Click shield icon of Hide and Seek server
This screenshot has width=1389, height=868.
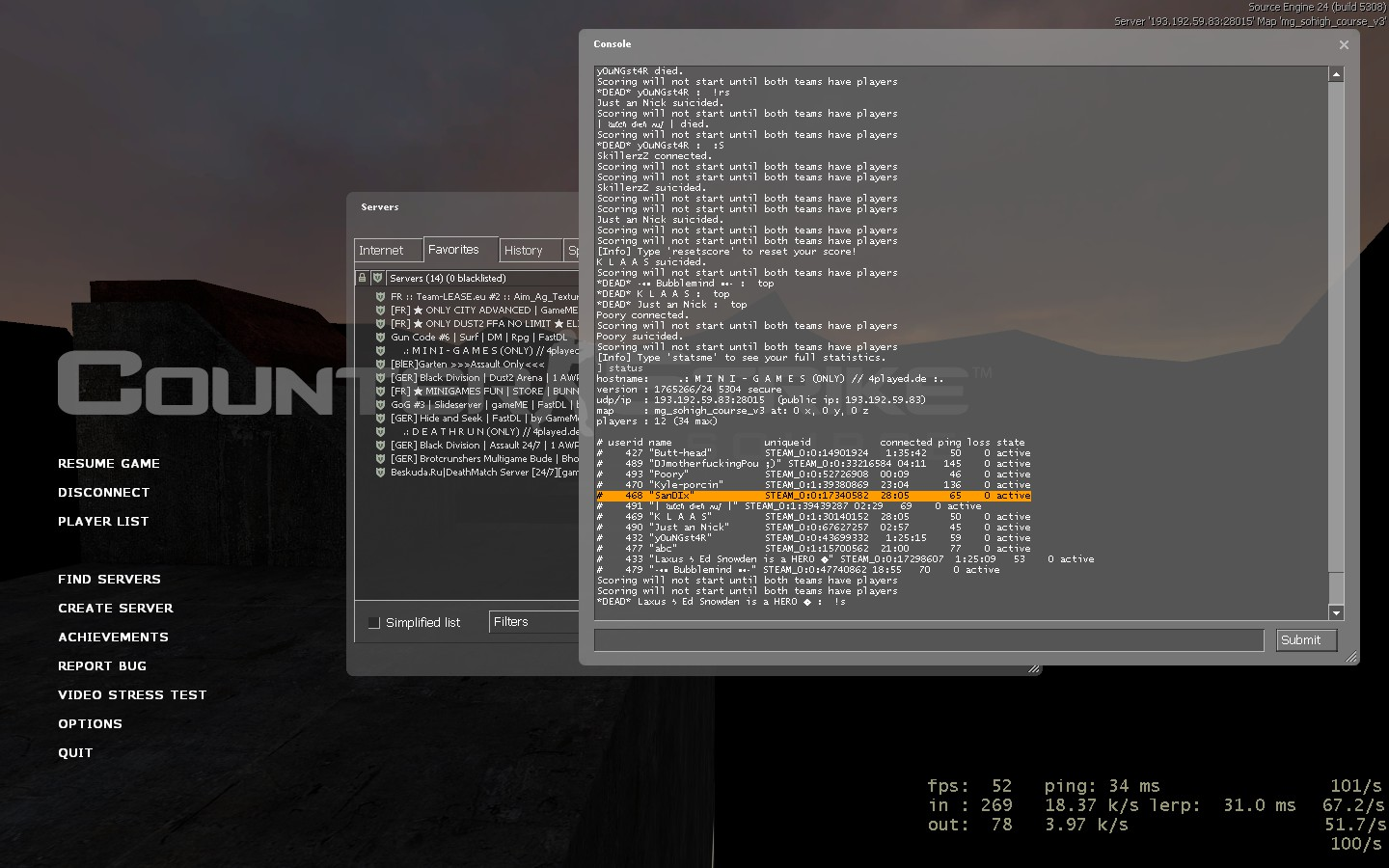[380, 419]
